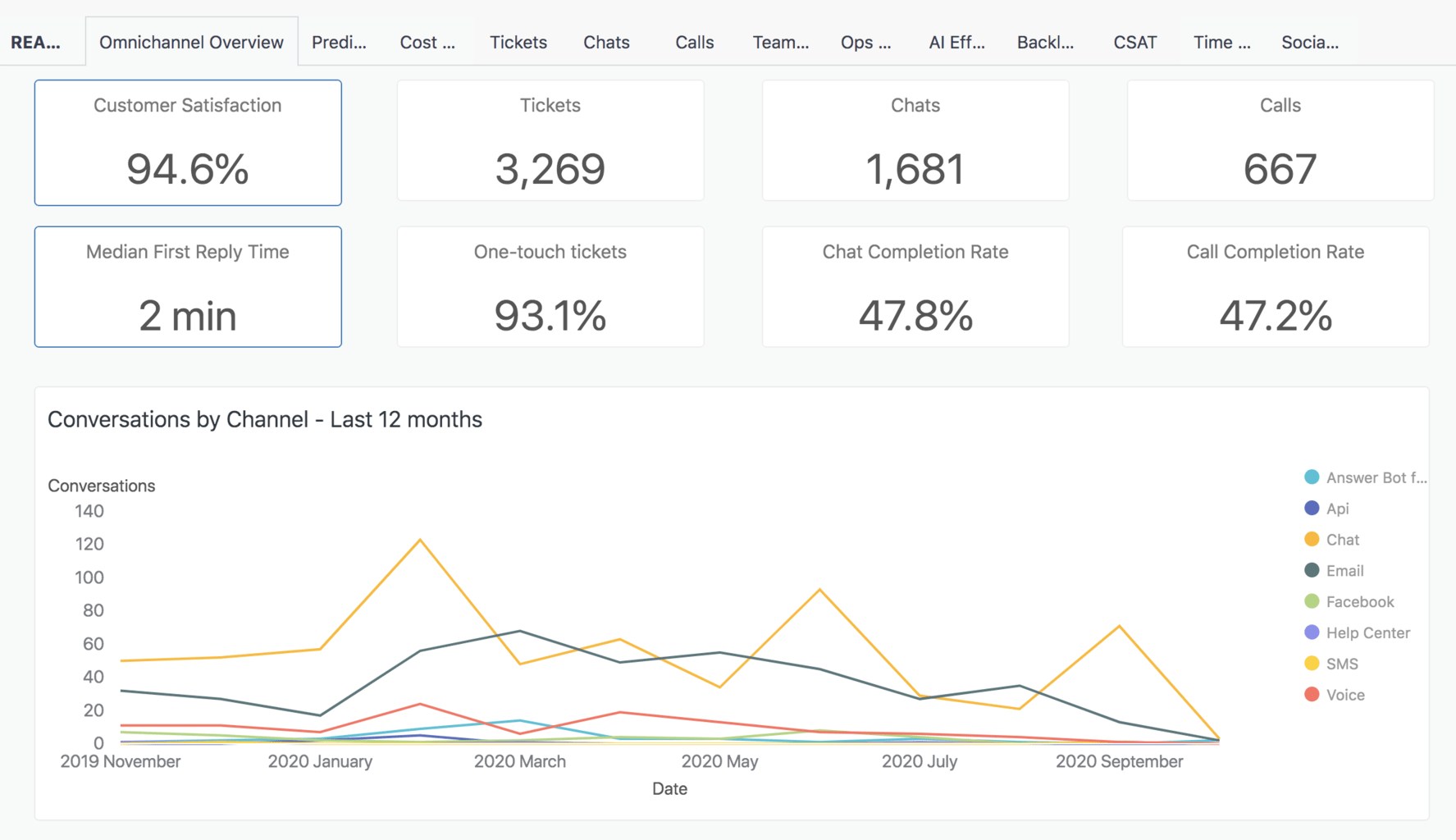Click the Voice legend color dot
Image resolution: width=1456 pixels, height=840 pixels.
[1312, 695]
